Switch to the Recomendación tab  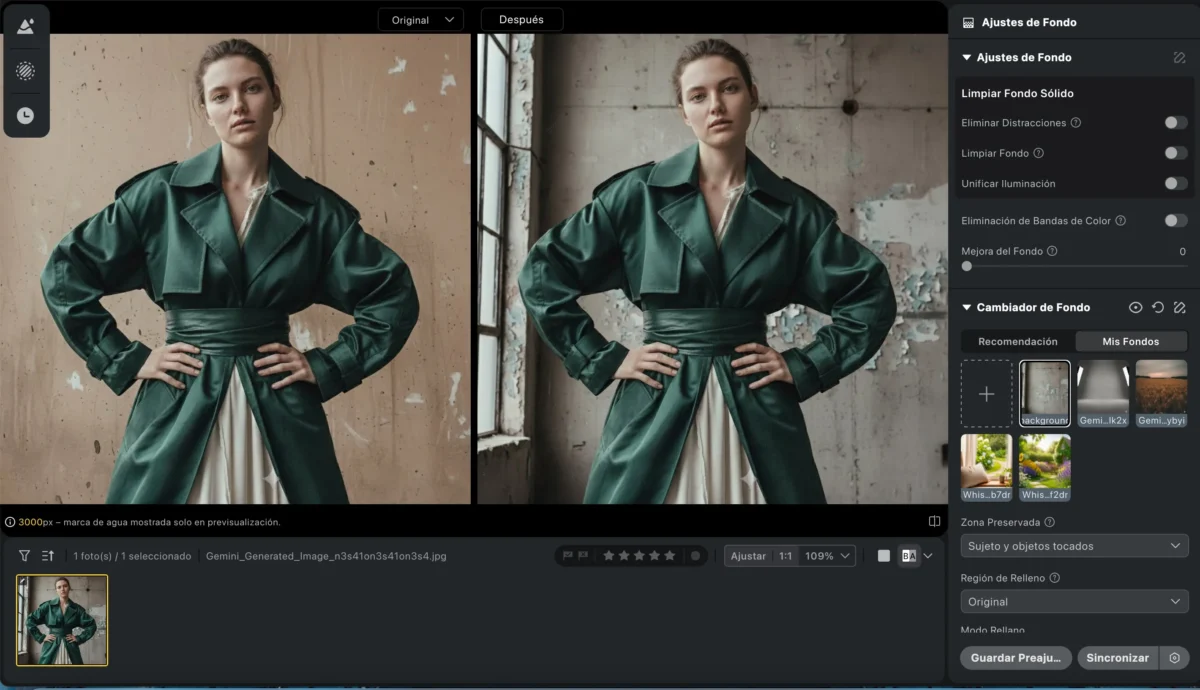1017,341
